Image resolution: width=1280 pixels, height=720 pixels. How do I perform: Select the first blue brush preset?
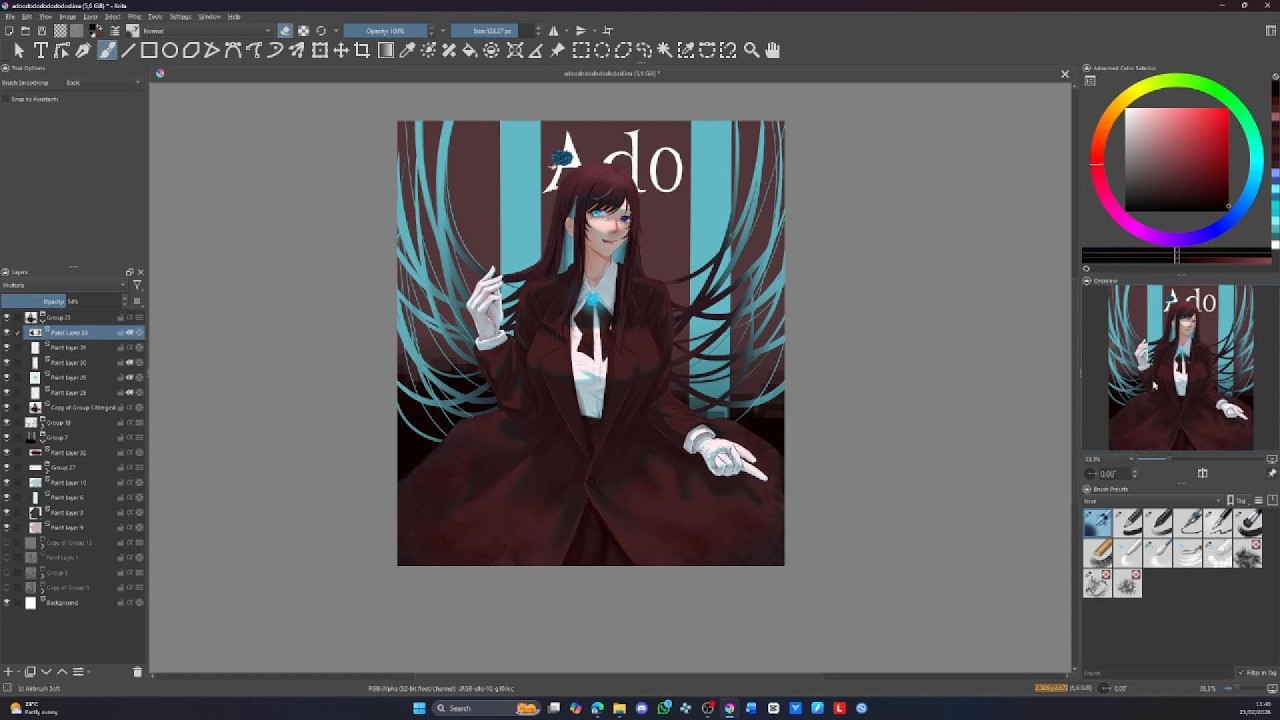pos(1097,523)
